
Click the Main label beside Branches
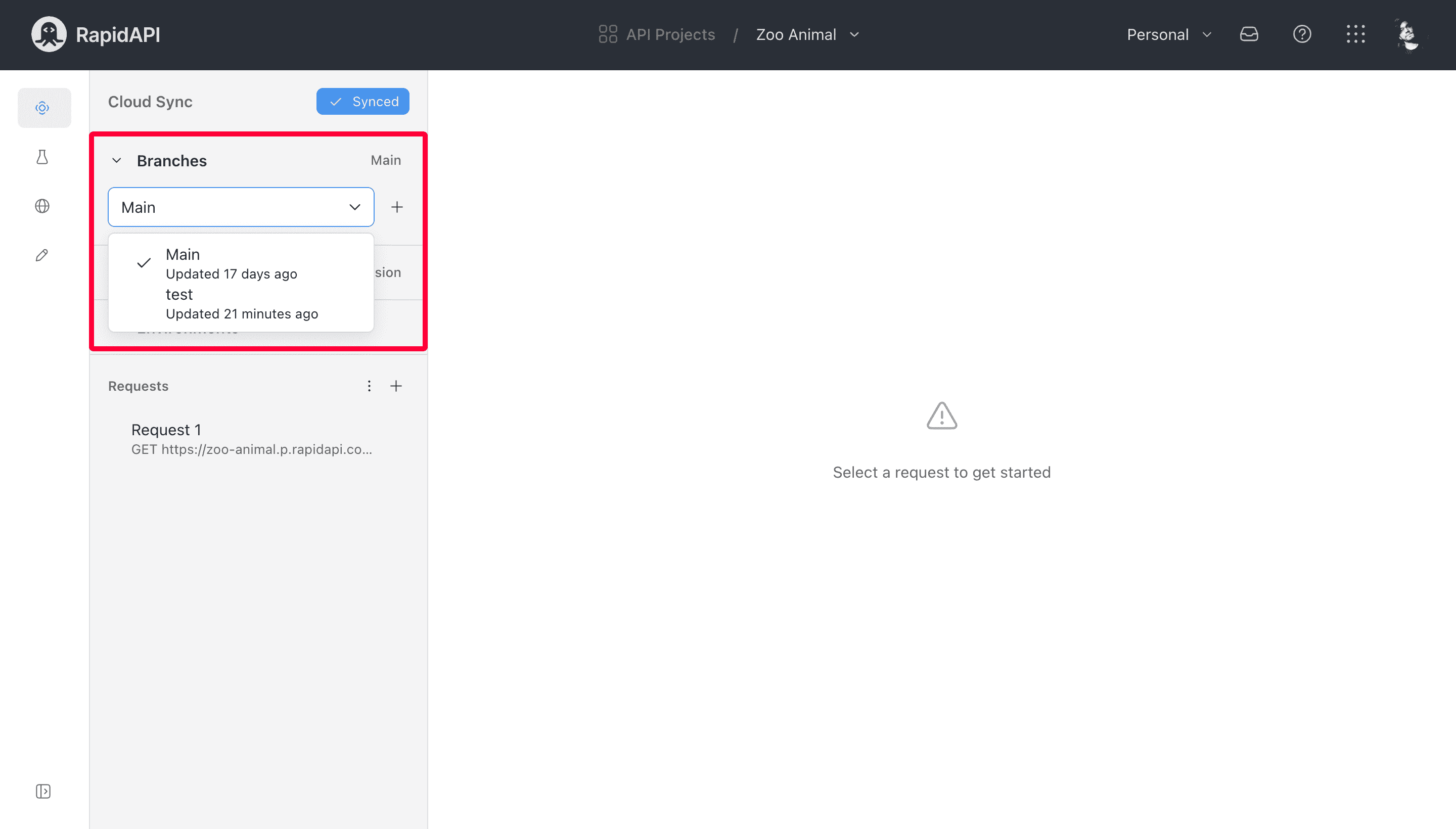386,161
